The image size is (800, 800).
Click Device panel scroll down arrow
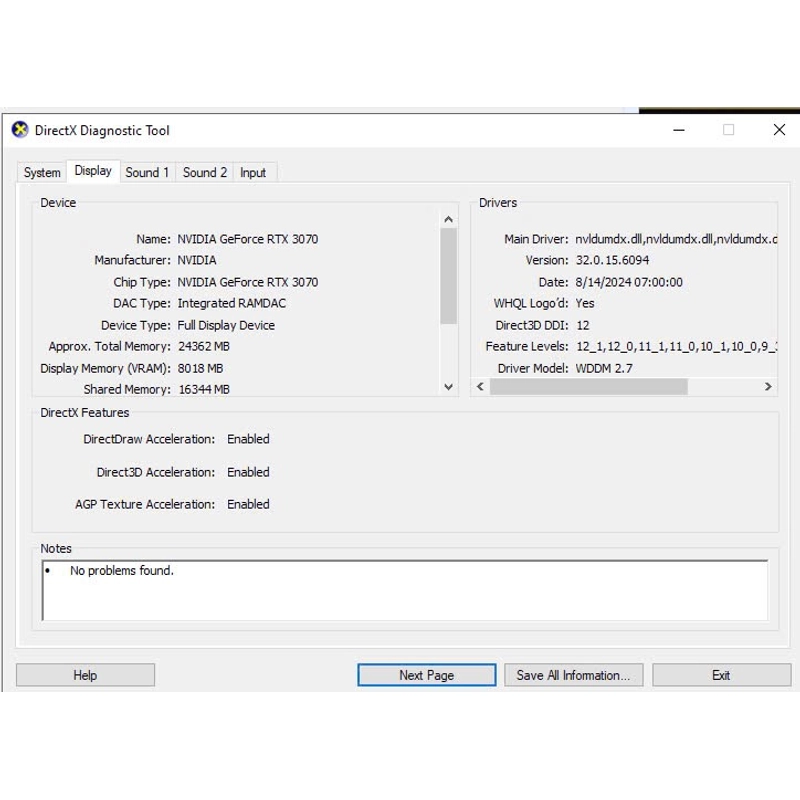click(448, 387)
